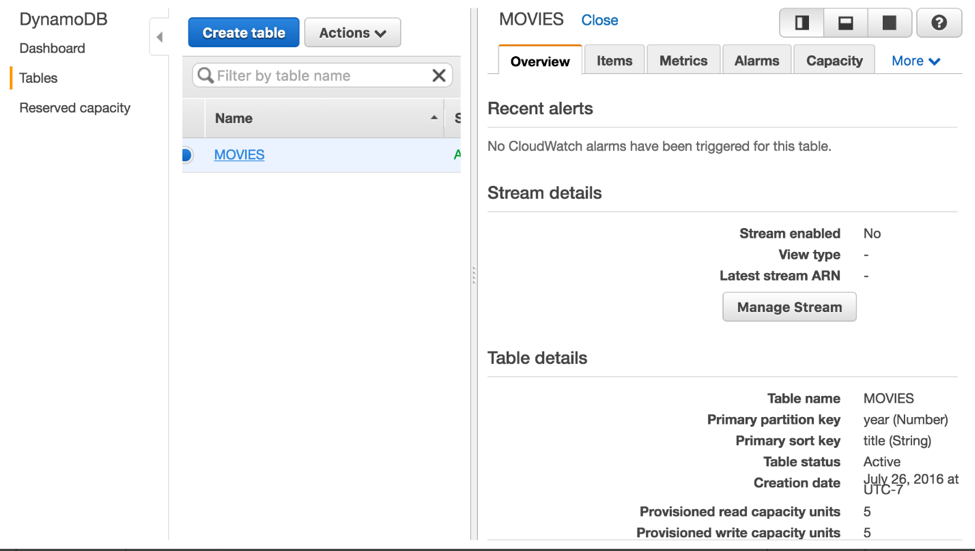Click the 'Recent alerts' section heading
The height and width of the screenshot is (551, 975).
point(540,108)
